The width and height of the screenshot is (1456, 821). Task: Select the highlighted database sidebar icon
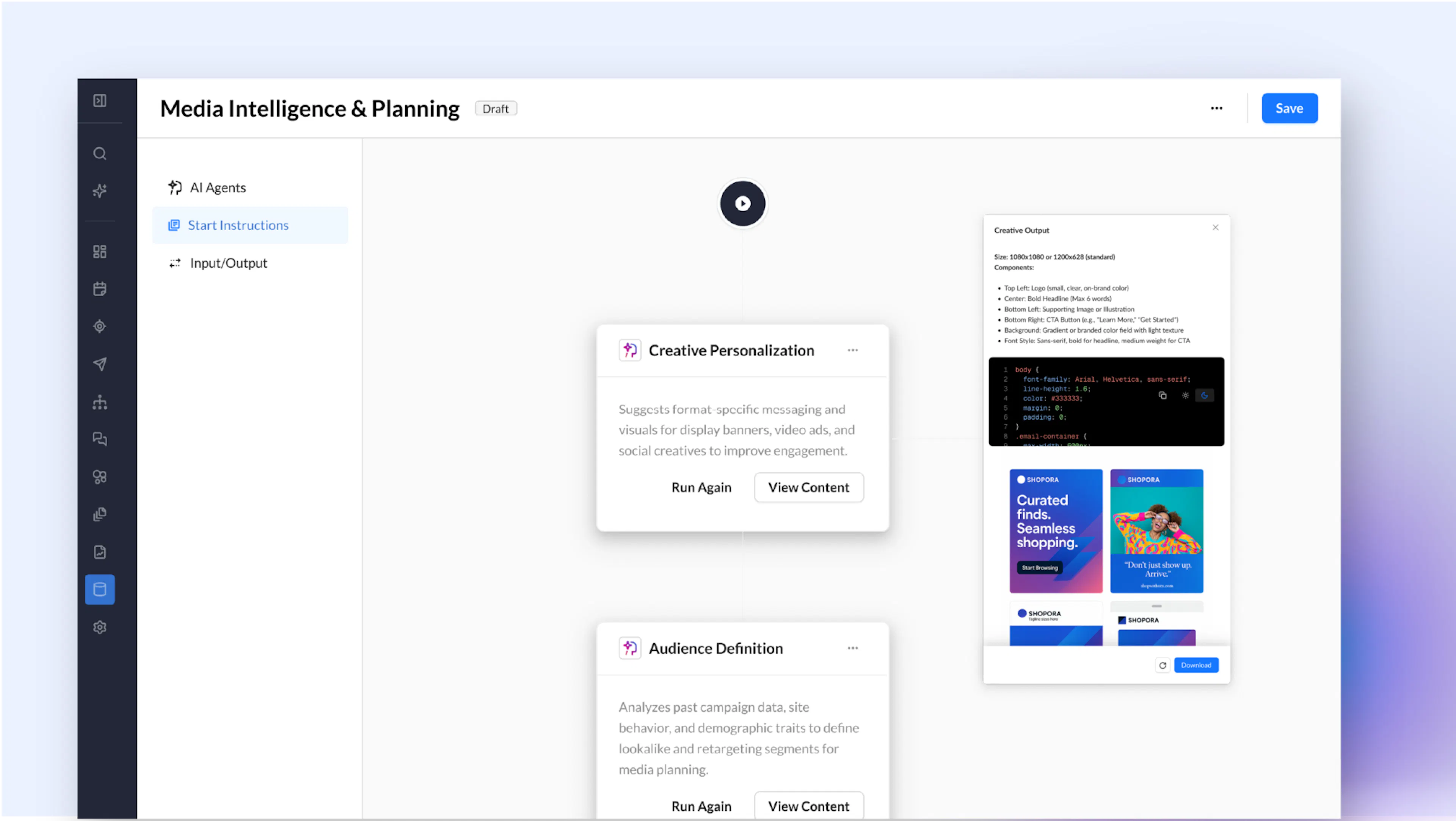pos(99,590)
